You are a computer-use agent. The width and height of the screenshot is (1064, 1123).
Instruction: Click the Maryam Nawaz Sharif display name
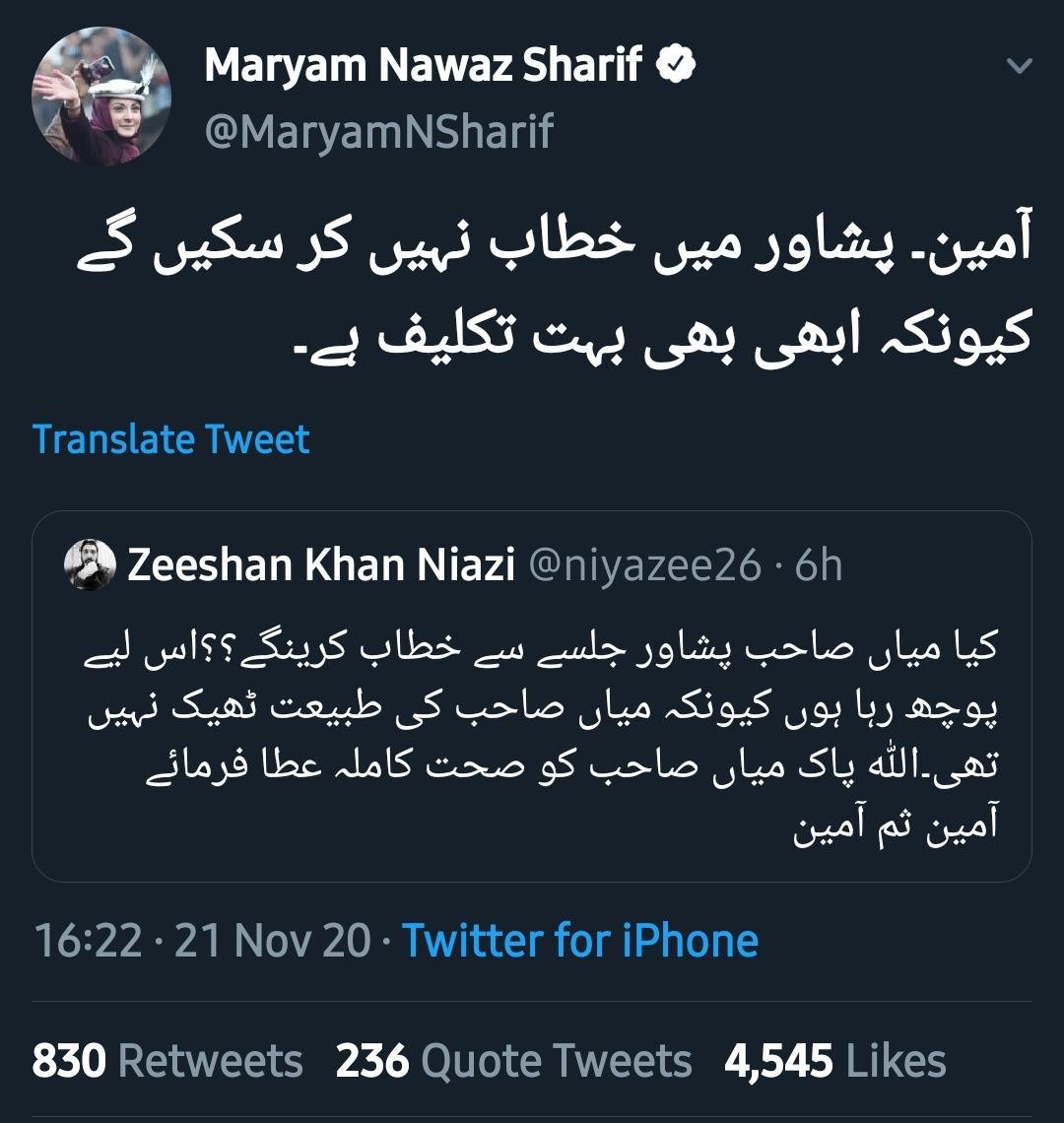click(x=424, y=67)
